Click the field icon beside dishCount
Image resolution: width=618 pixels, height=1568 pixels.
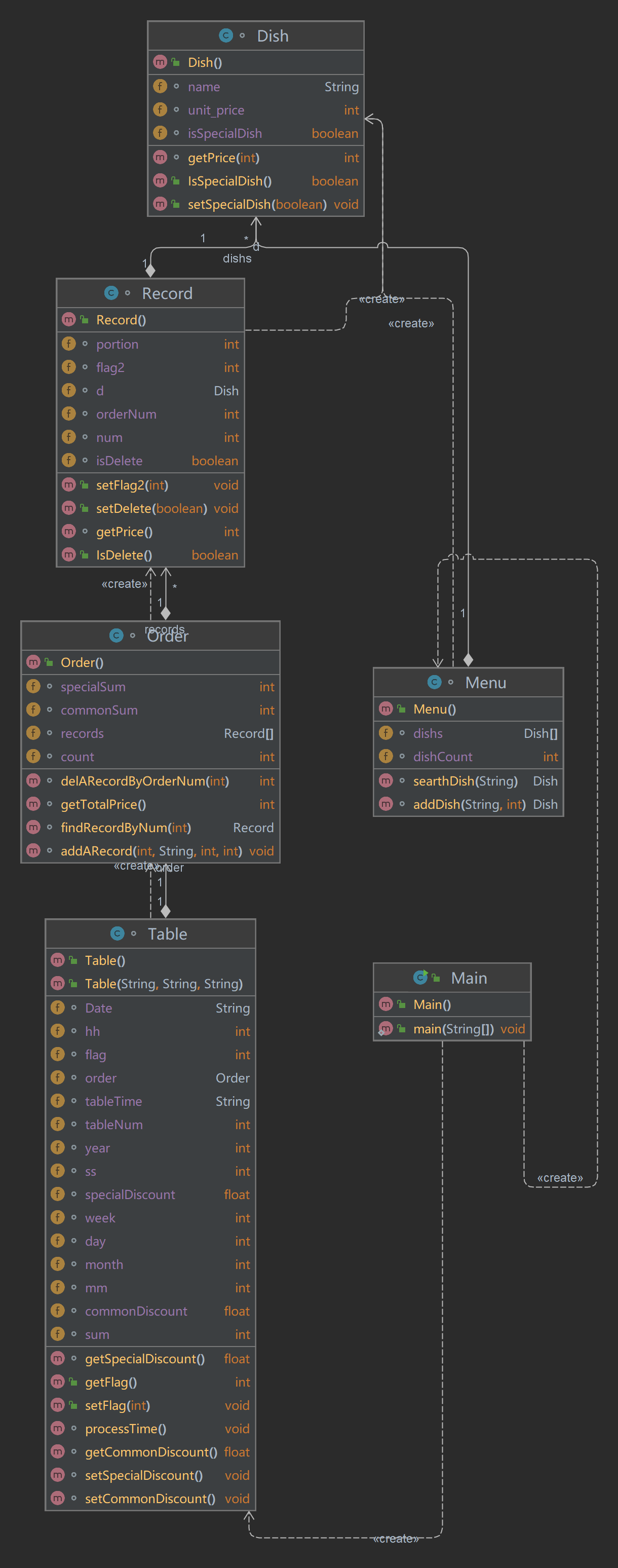(x=385, y=756)
